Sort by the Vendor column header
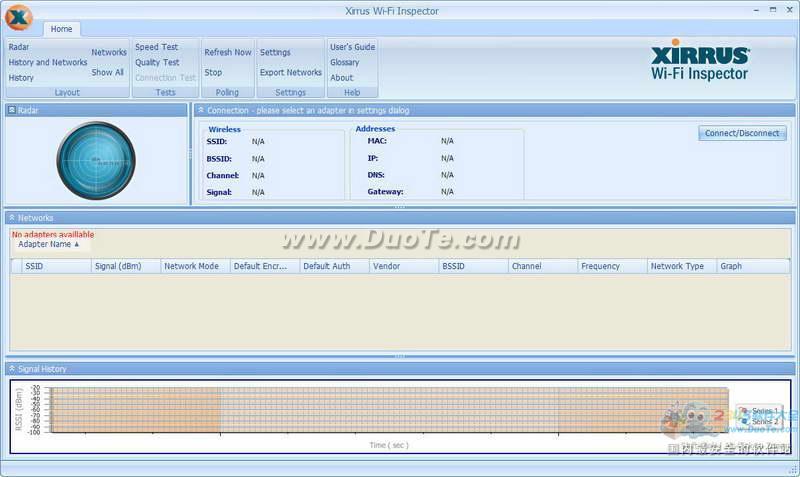Viewport: 800px width, 477px height. point(404,266)
